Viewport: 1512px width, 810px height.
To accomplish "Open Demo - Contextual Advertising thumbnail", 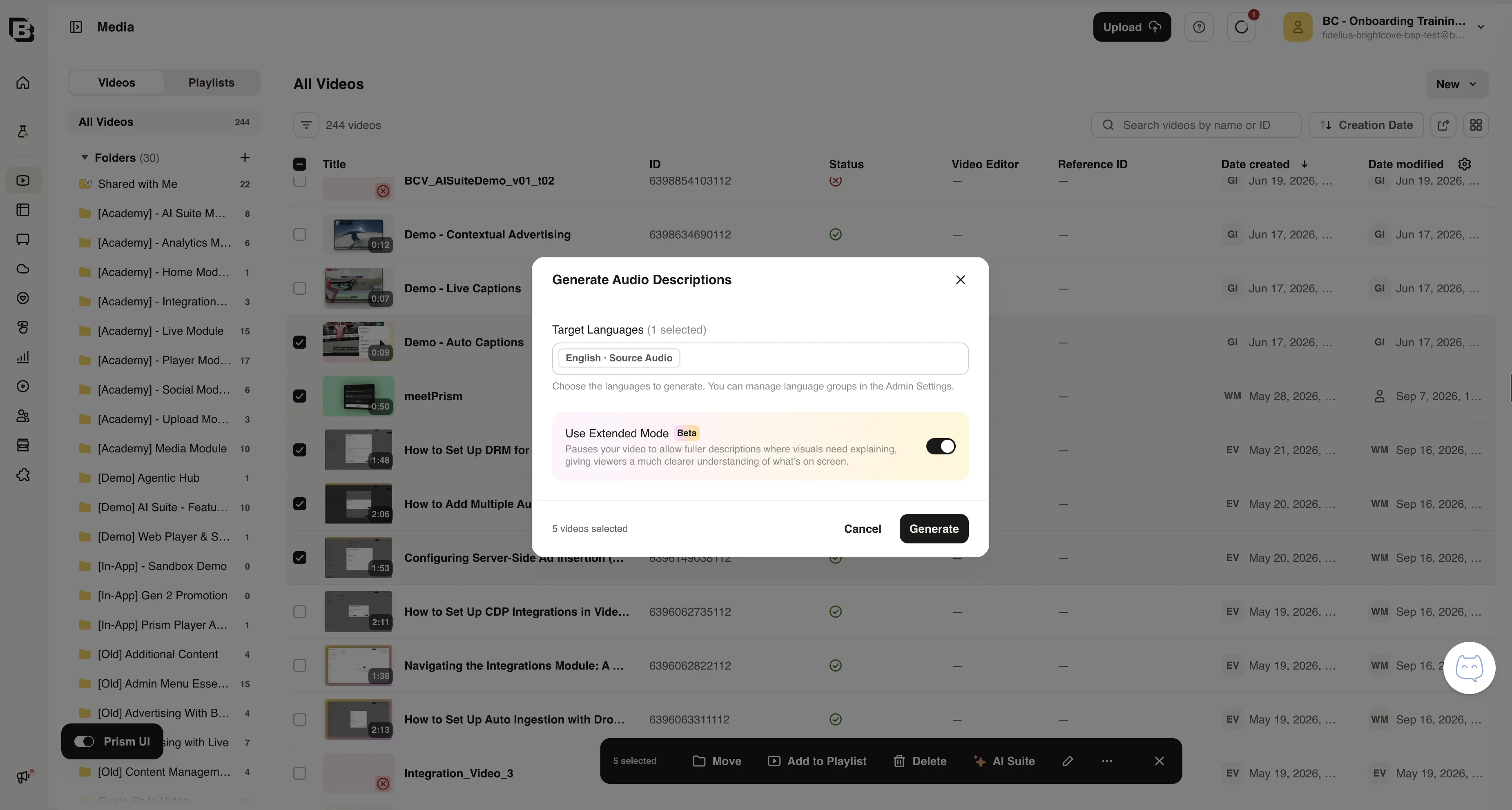I will pos(358,235).
